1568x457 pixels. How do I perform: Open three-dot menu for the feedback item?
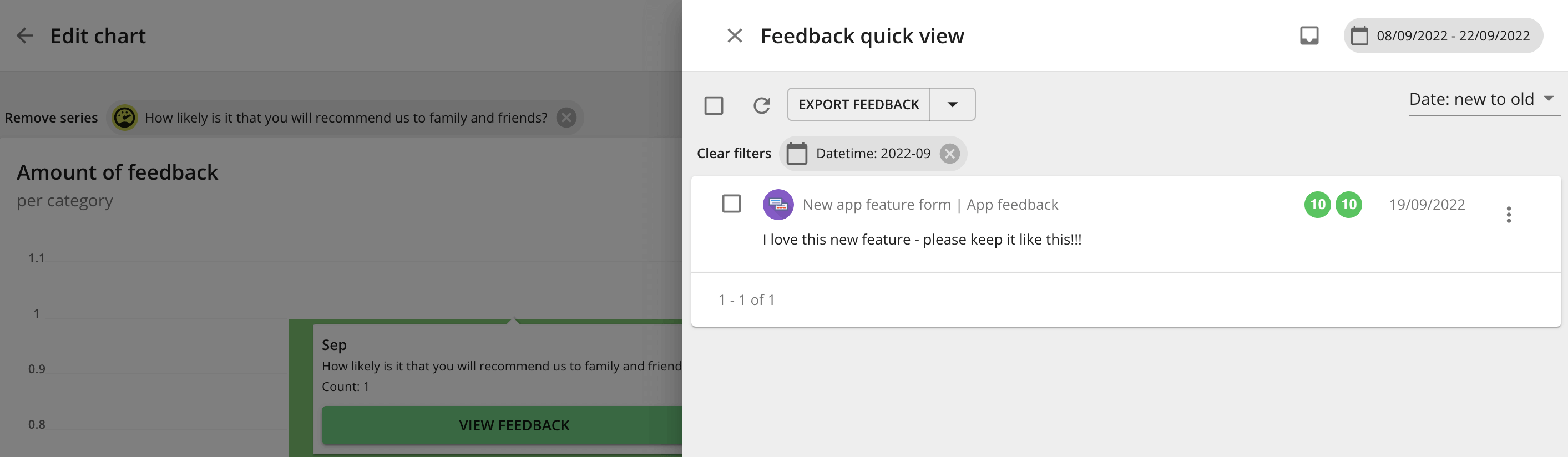click(x=1508, y=215)
